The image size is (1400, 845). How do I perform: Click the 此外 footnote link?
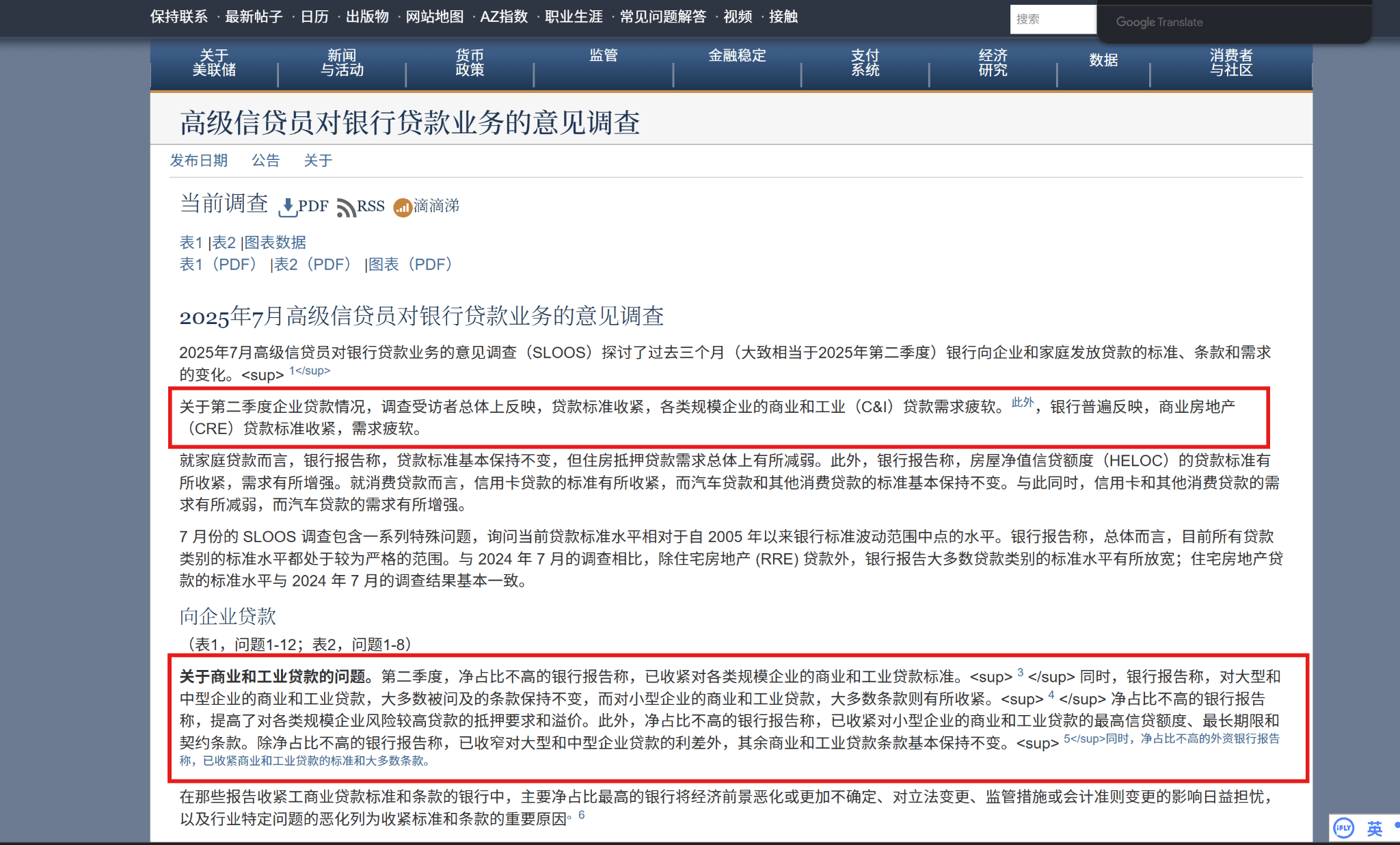(x=1023, y=403)
